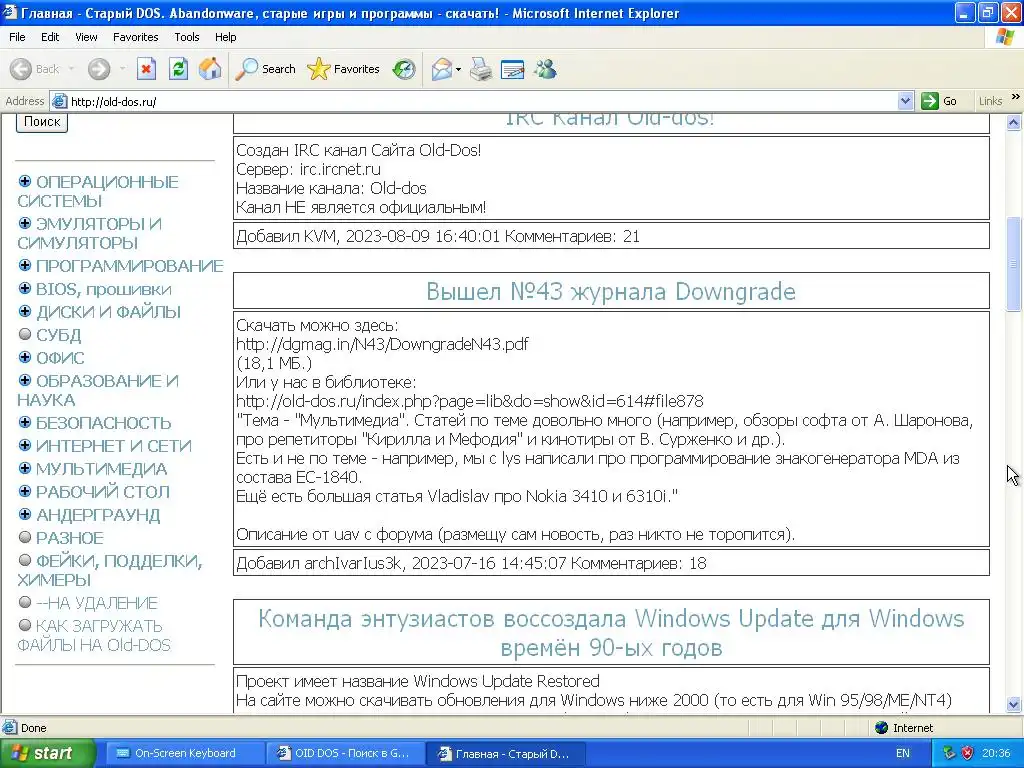
Task: Open СУБД category link
Action: [59, 335]
